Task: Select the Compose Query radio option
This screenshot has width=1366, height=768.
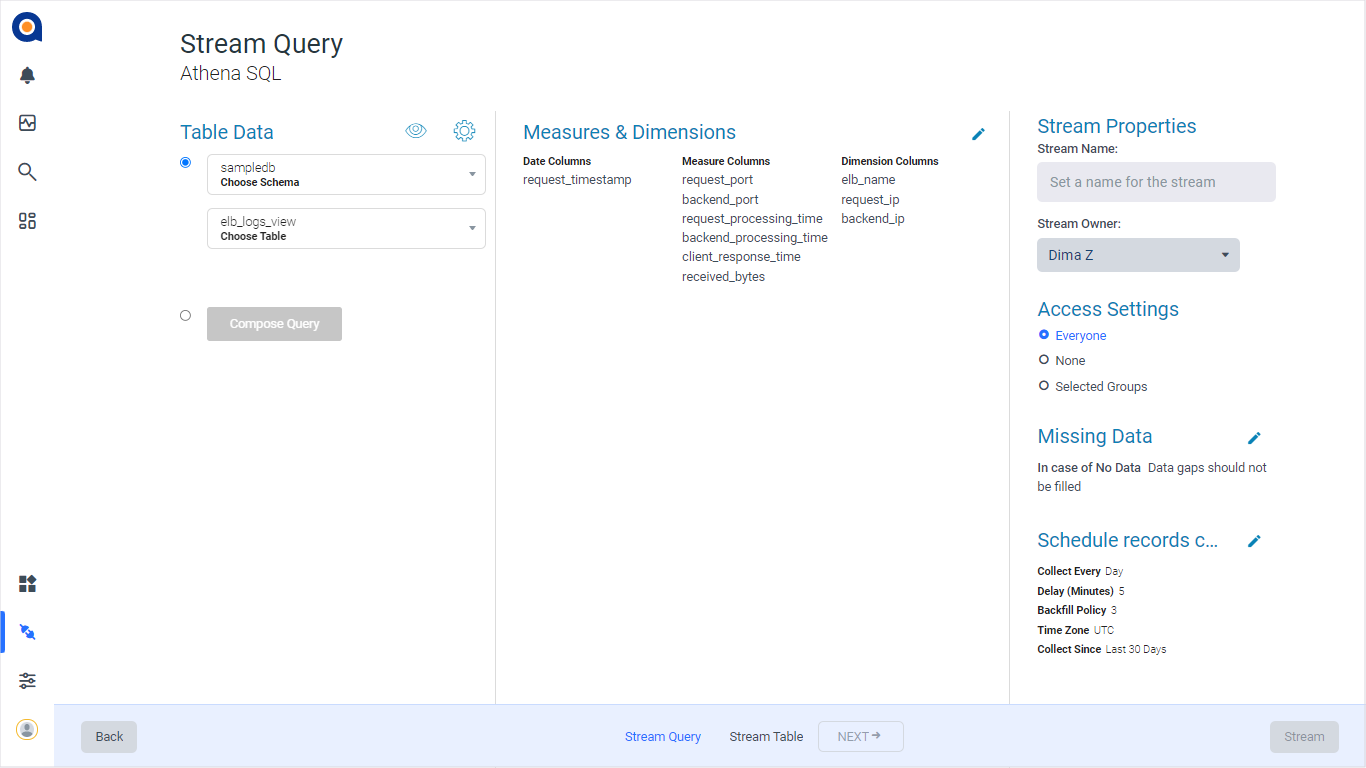Action: pos(185,315)
